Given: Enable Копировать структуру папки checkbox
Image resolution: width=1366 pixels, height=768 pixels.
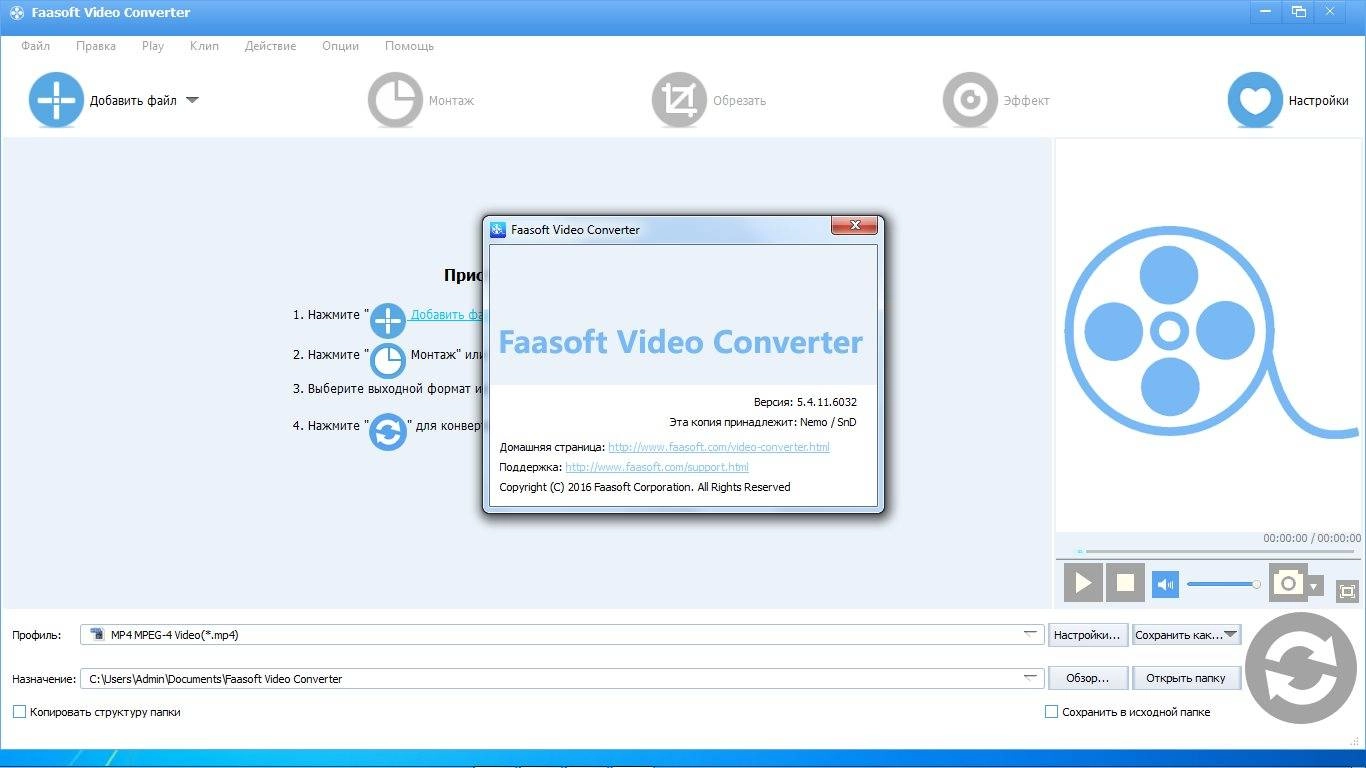Looking at the screenshot, I should [19, 712].
